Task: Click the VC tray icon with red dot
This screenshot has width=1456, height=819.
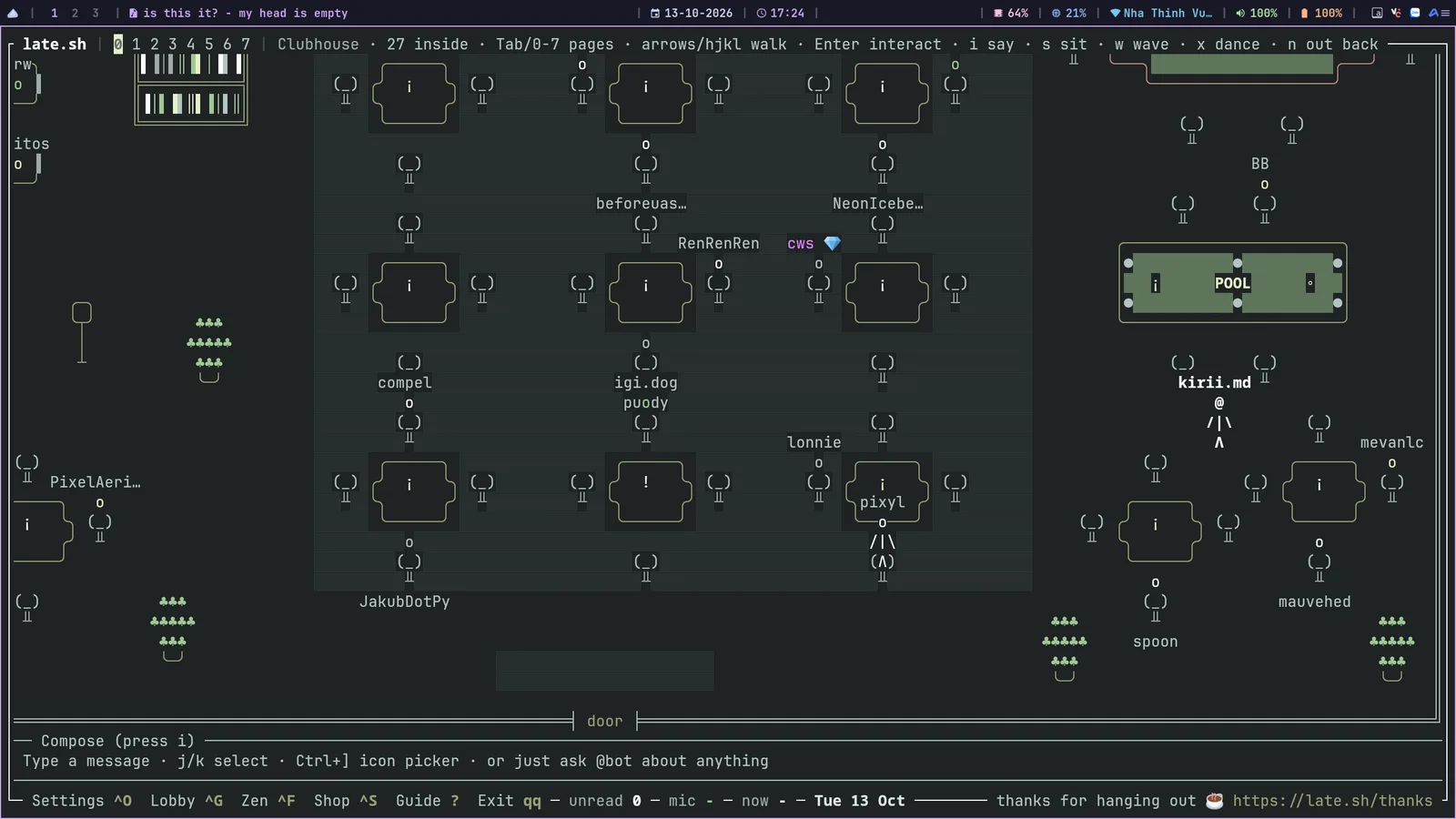Action: pos(1396,13)
